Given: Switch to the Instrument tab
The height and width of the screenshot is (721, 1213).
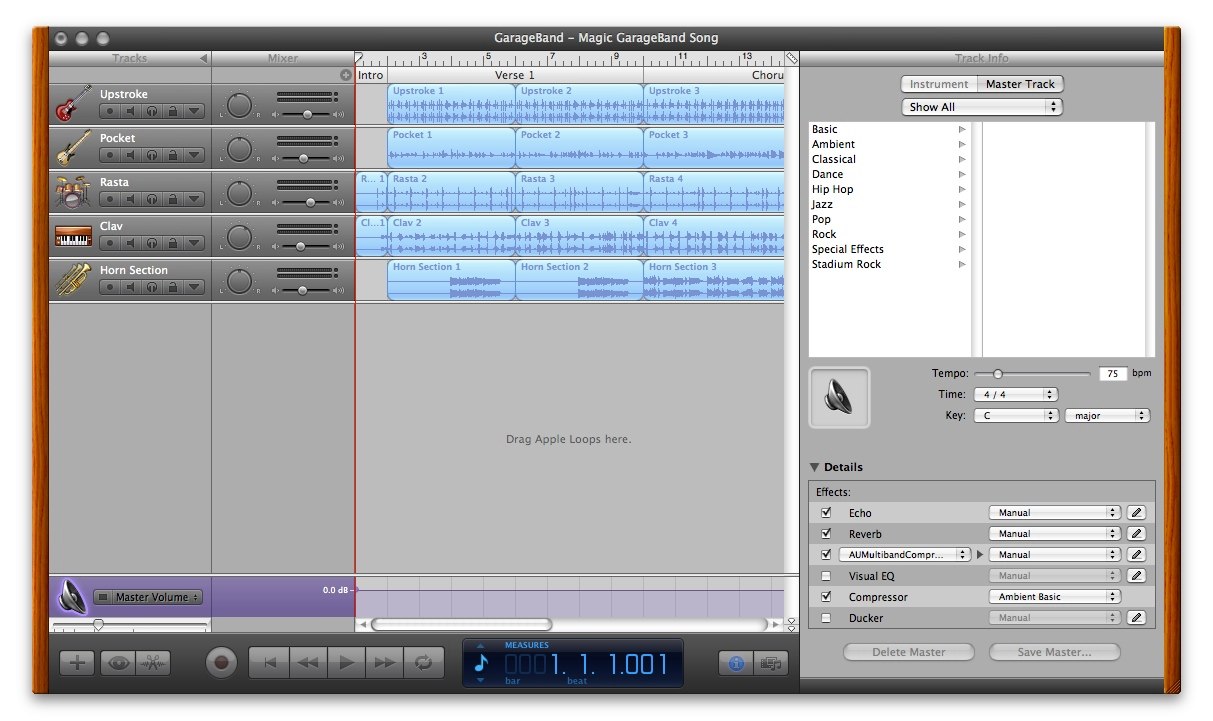Looking at the screenshot, I should coord(938,84).
